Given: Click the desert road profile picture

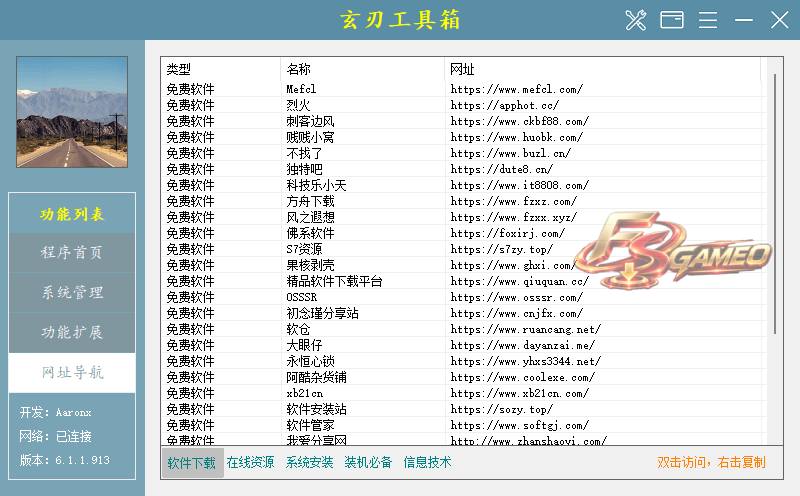Looking at the screenshot, I should pos(72,112).
